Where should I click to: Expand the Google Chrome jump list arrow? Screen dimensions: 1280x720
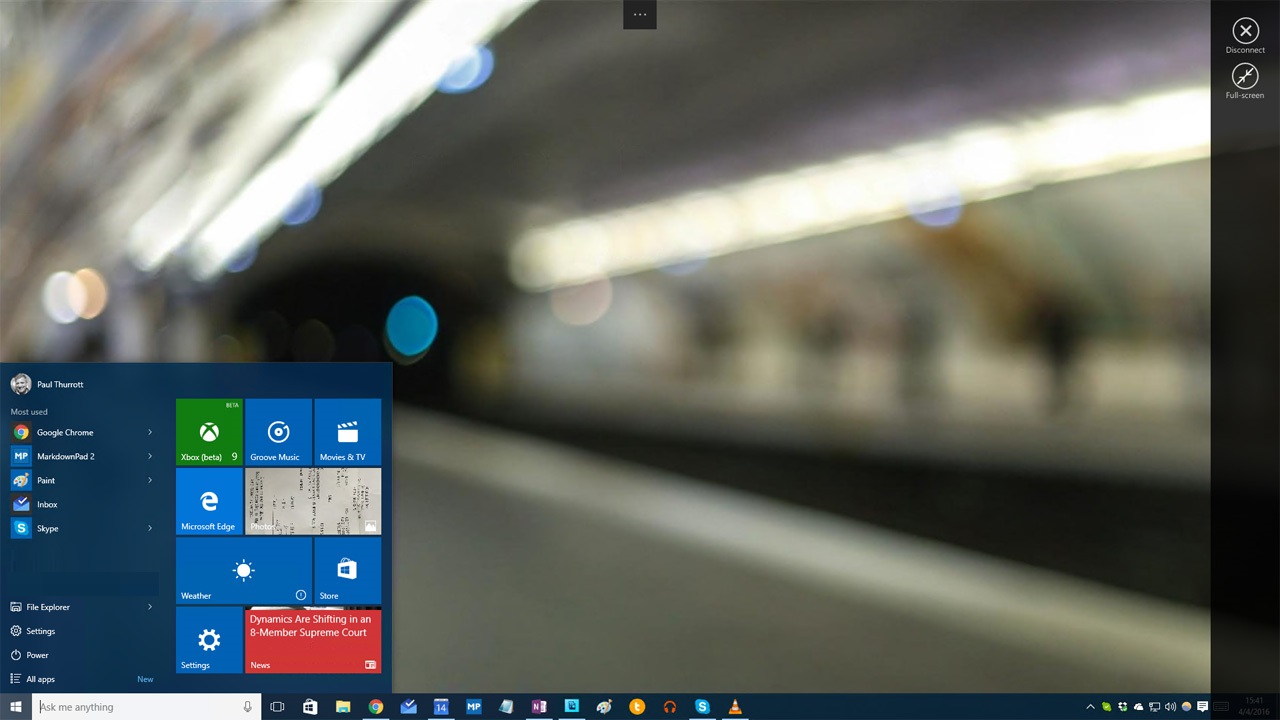tap(150, 432)
